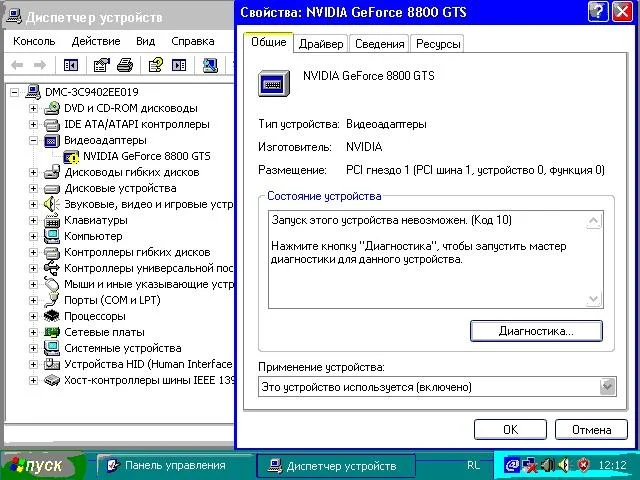The height and width of the screenshot is (480, 640).
Task: Expand Хост-контроллеры шины IEEE 1394 node
Action: 33,380
